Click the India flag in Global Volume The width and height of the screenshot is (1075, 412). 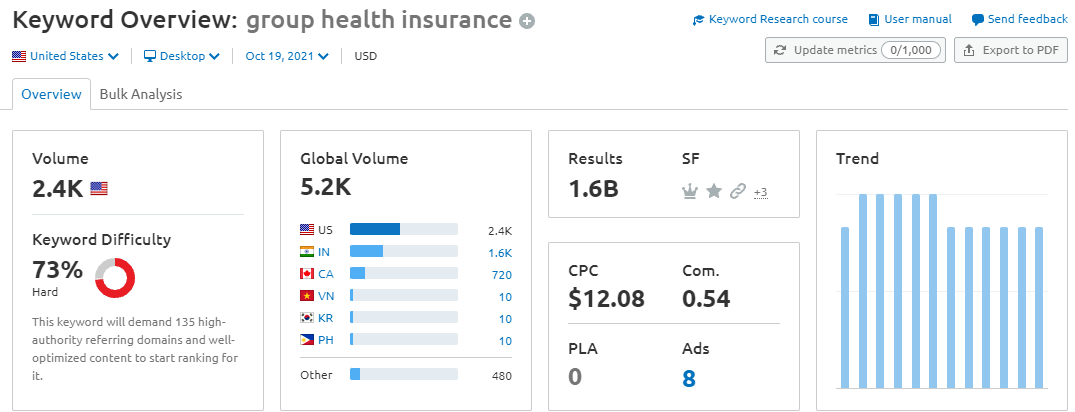pos(307,251)
